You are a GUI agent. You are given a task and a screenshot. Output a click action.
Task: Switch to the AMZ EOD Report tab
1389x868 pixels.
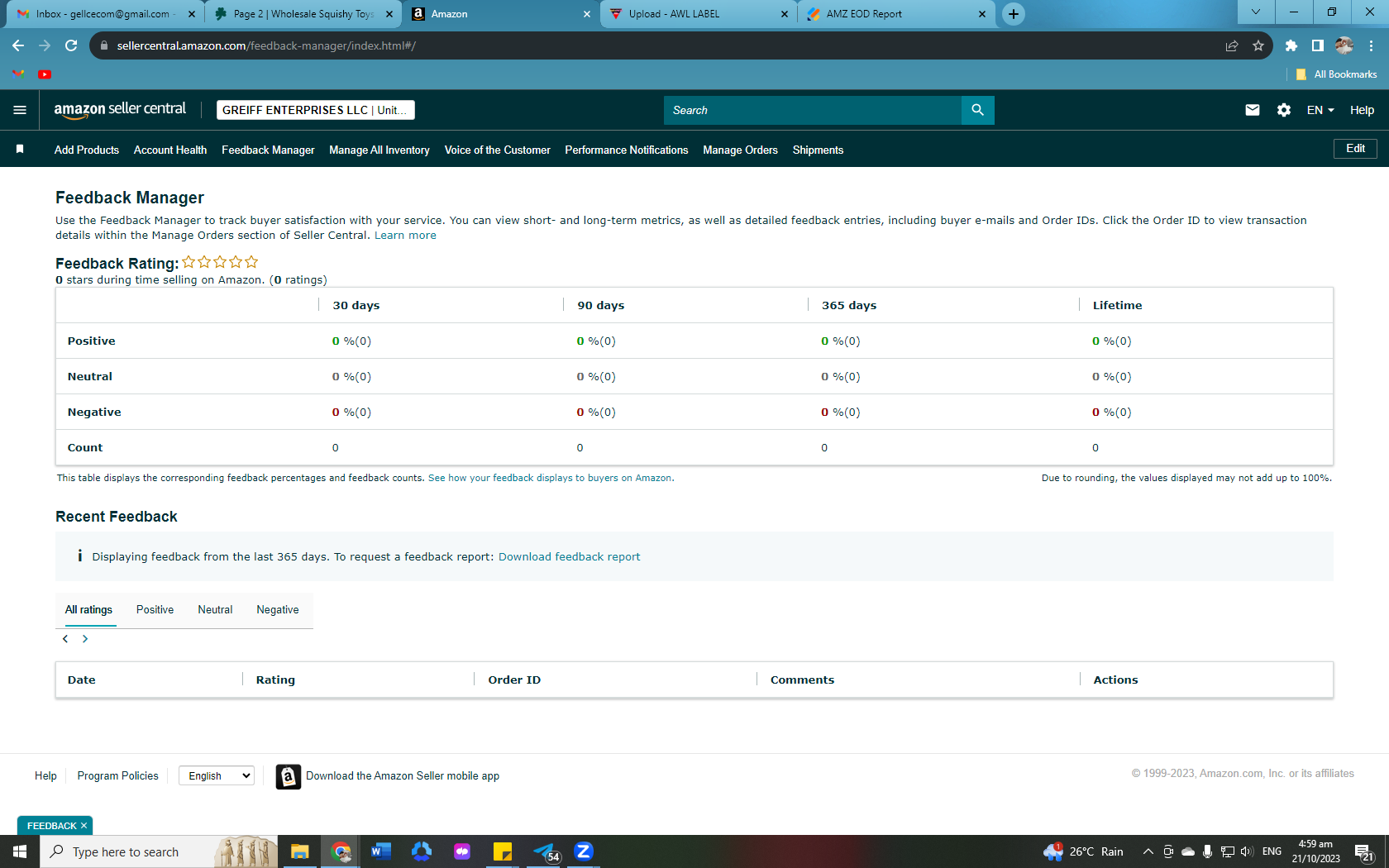tap(896, 14)
